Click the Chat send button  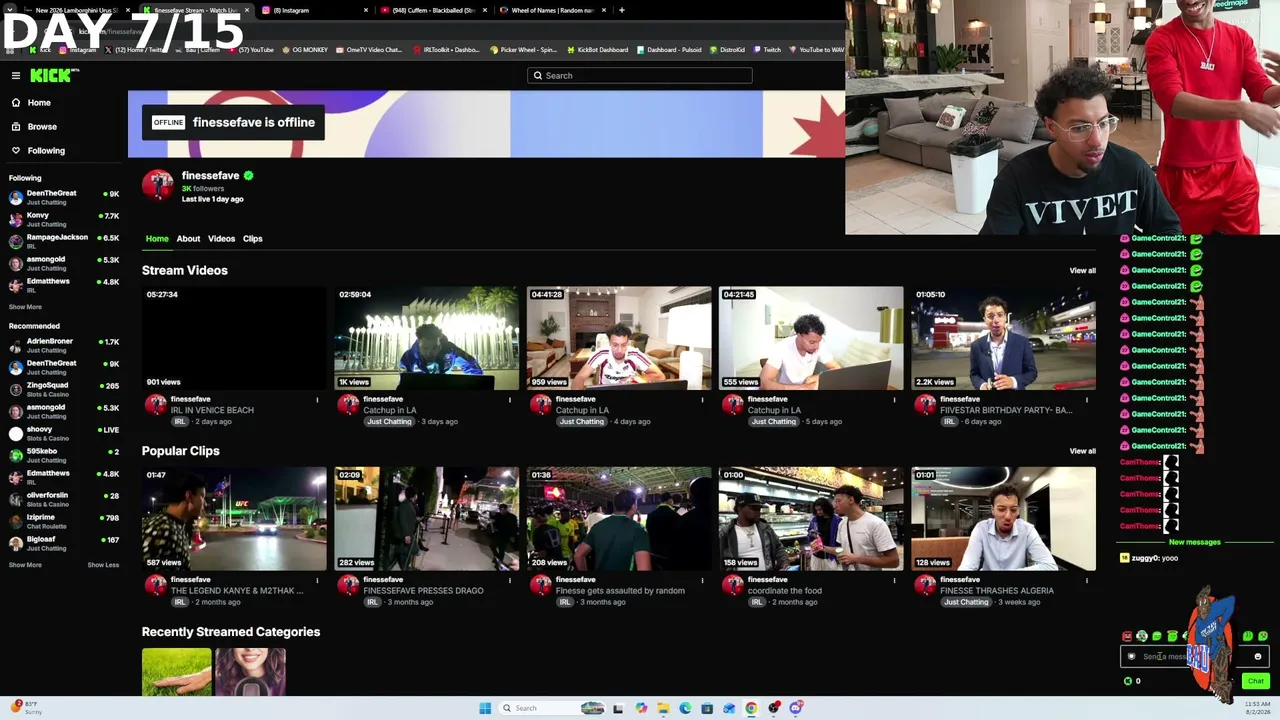point(1255,681)
